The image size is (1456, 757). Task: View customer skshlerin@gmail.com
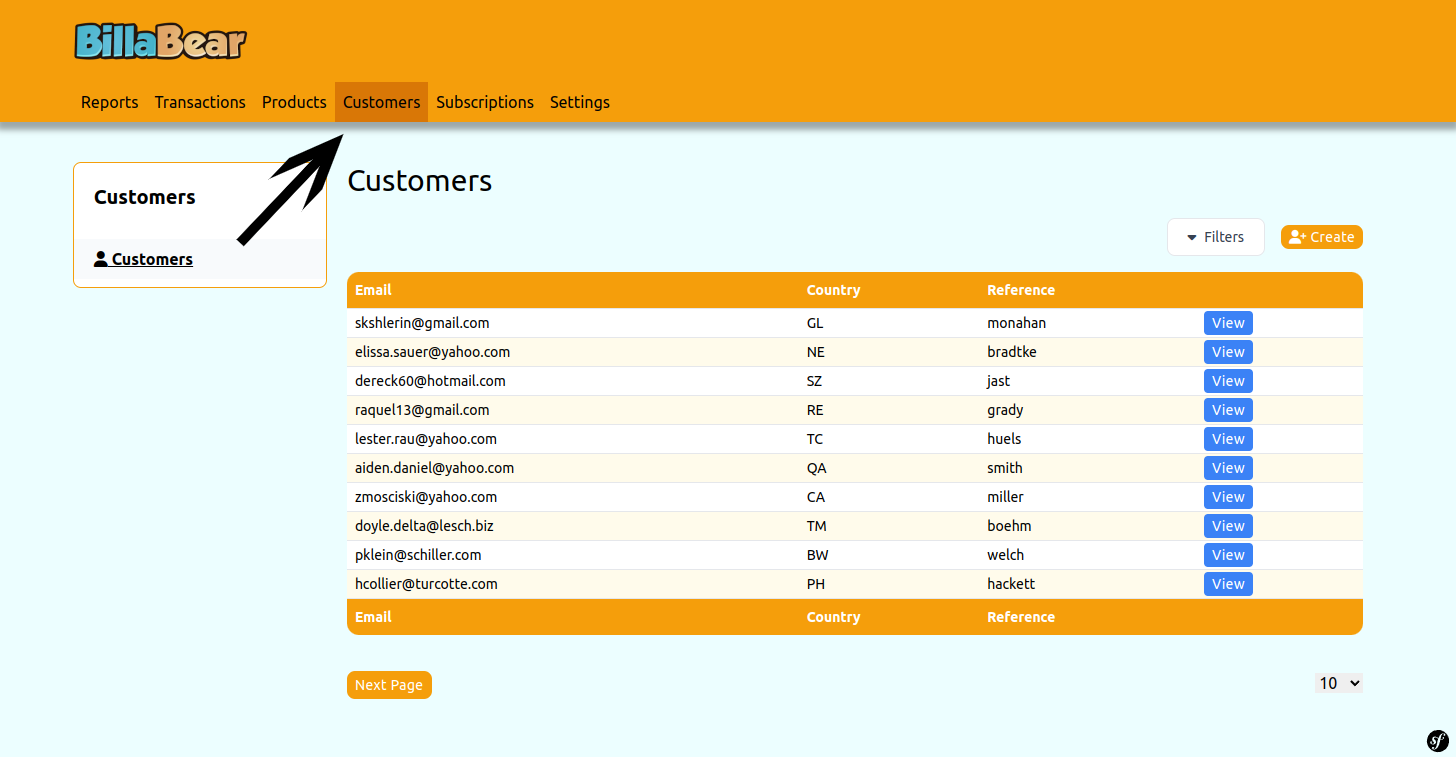pyautogui.click(x=1228, y=323)
